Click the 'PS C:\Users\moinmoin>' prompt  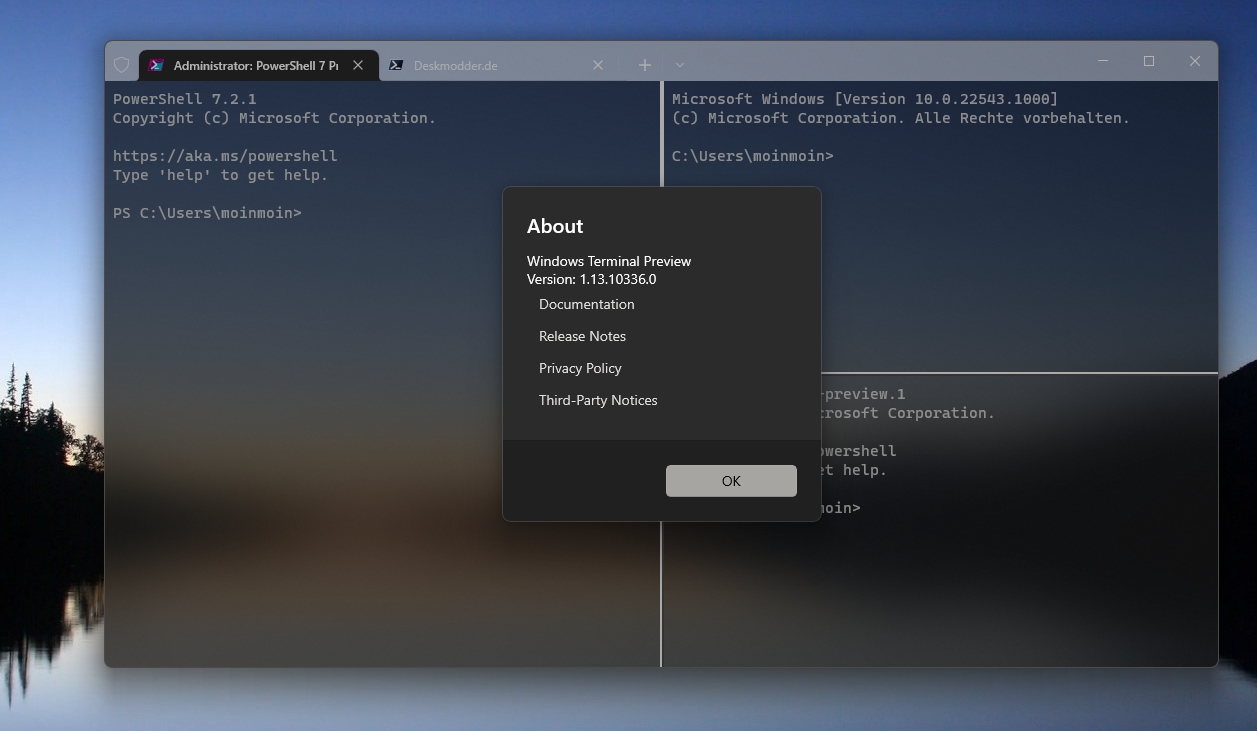[207, 213]
